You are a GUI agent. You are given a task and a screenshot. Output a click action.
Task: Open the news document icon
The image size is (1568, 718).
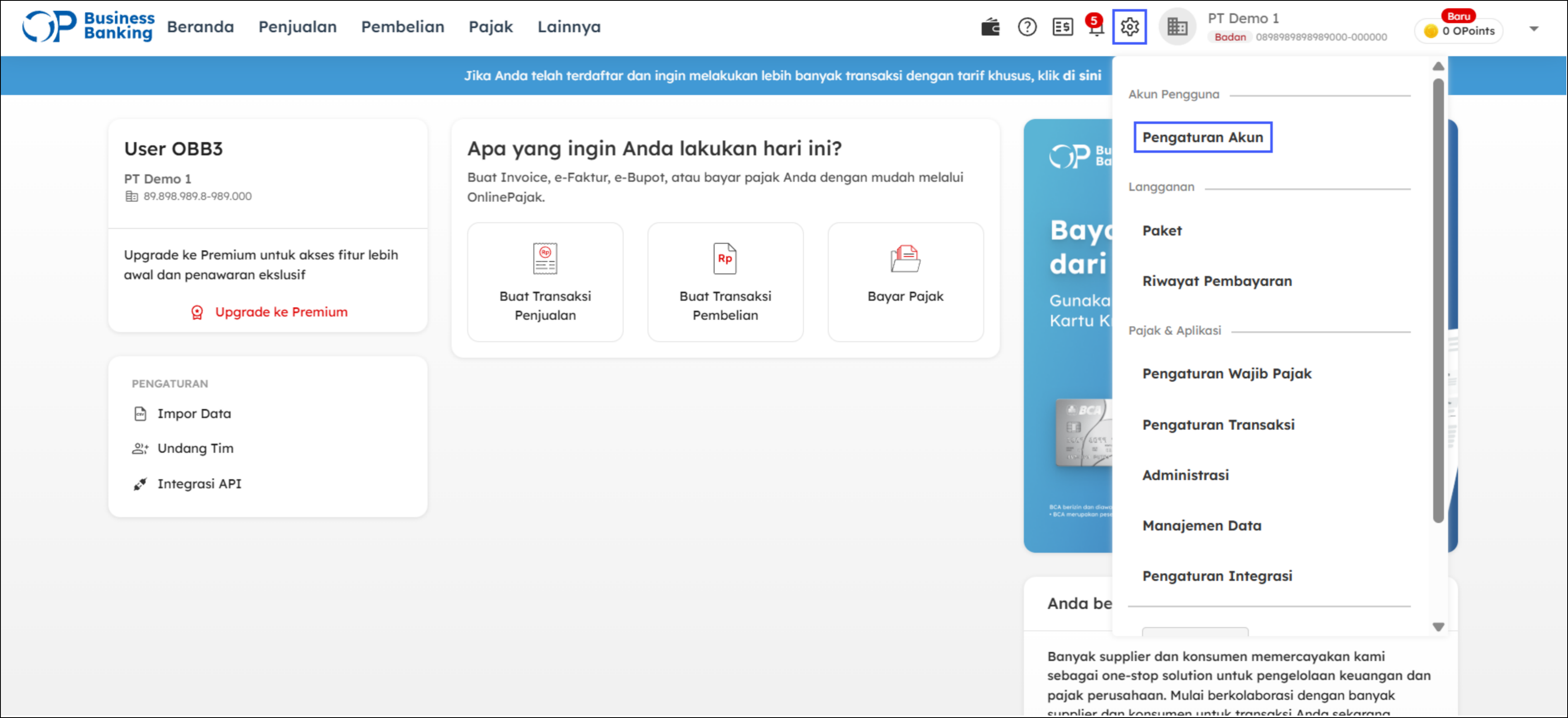pyautogui.click(x=1062, y=27)
